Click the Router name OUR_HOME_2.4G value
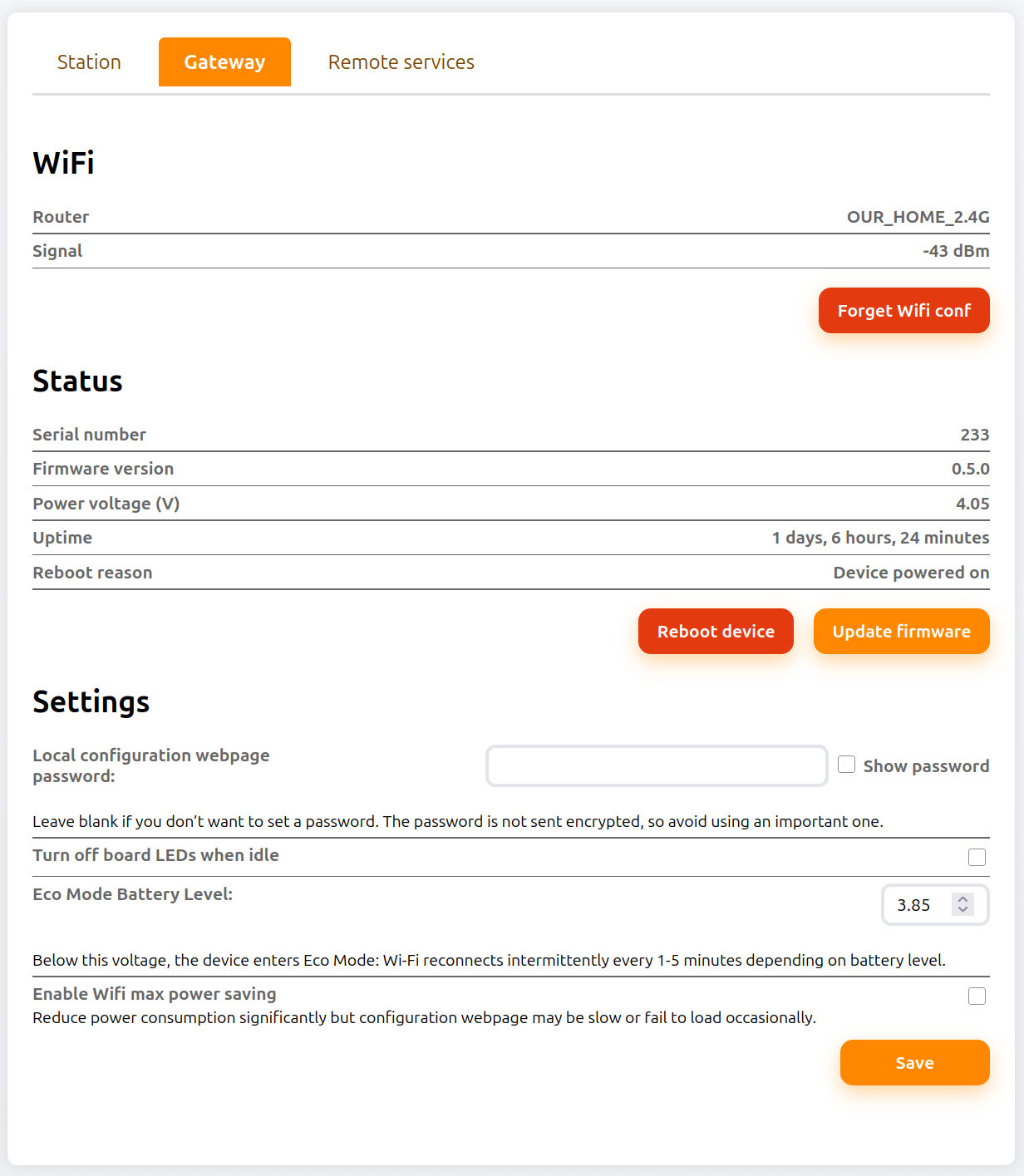The image size is (1024, 1176). click(918, 217)
